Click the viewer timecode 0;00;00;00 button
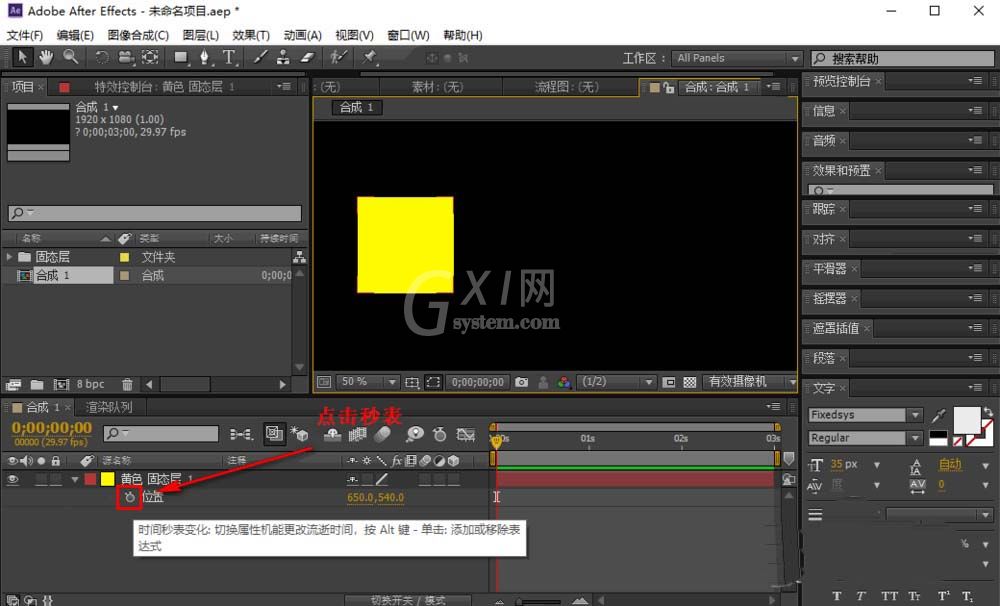The height and width of the screenshot is (606, 1000). [x=478, y=382]
